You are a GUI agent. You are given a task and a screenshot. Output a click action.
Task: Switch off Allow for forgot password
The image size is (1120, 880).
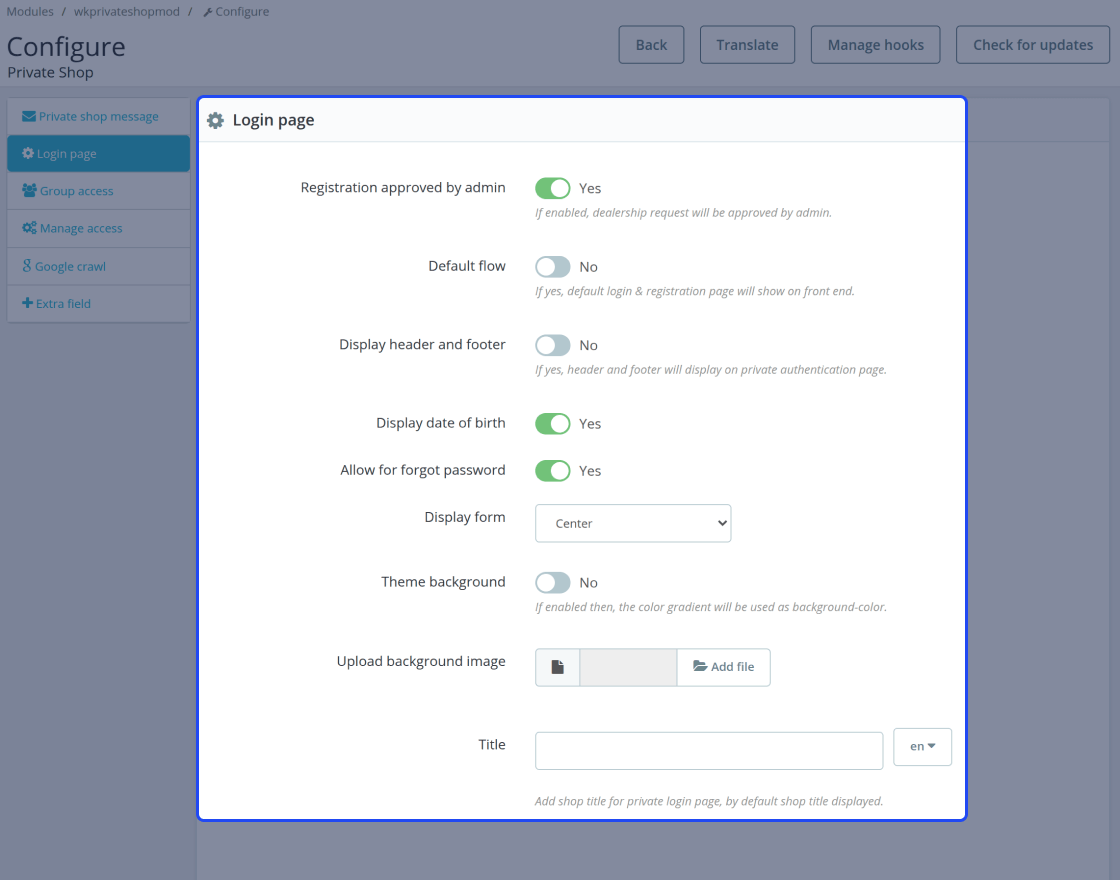click(x=553, y=471)
